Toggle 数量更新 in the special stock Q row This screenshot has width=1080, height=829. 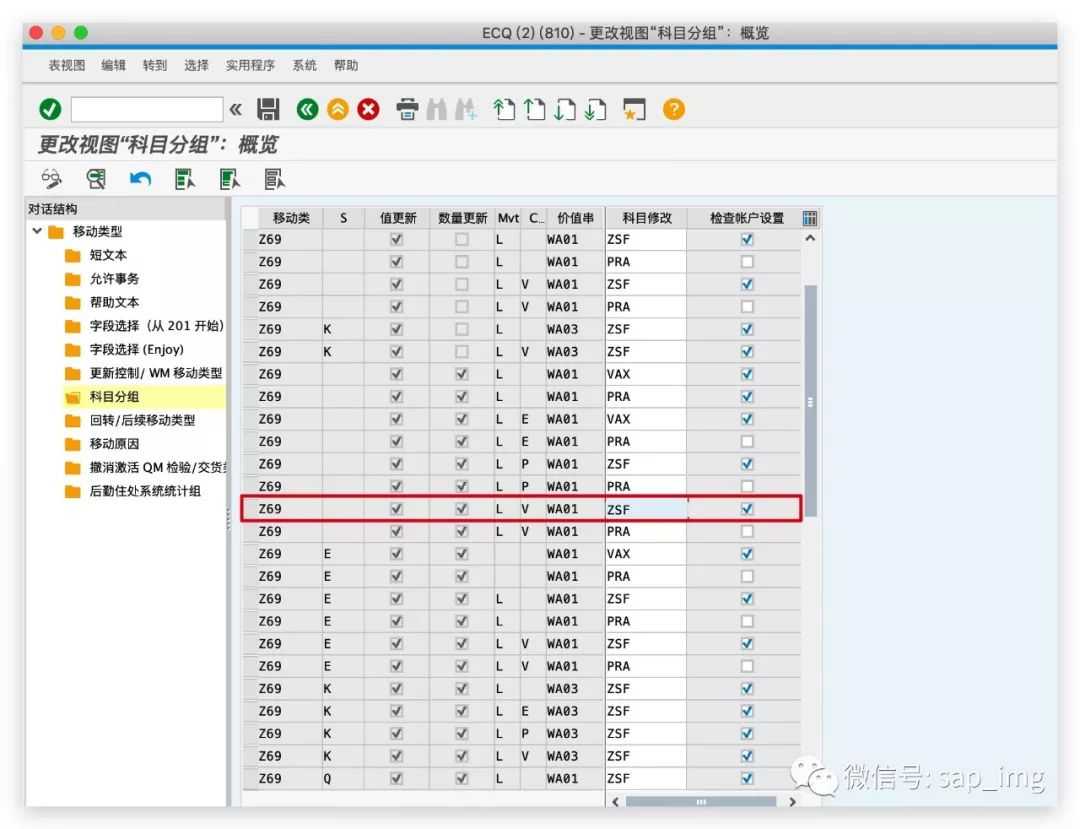[461, 778]
